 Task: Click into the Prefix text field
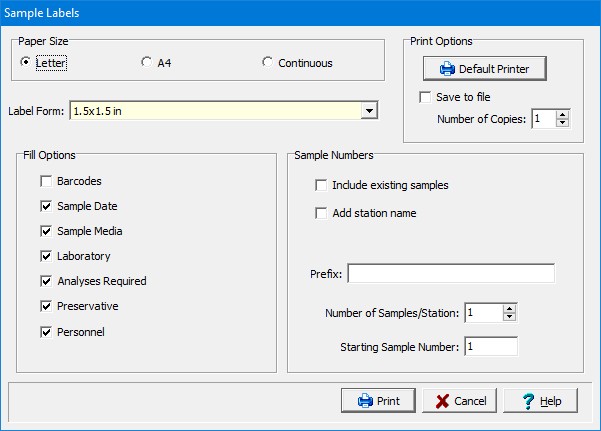coord(450,274)
